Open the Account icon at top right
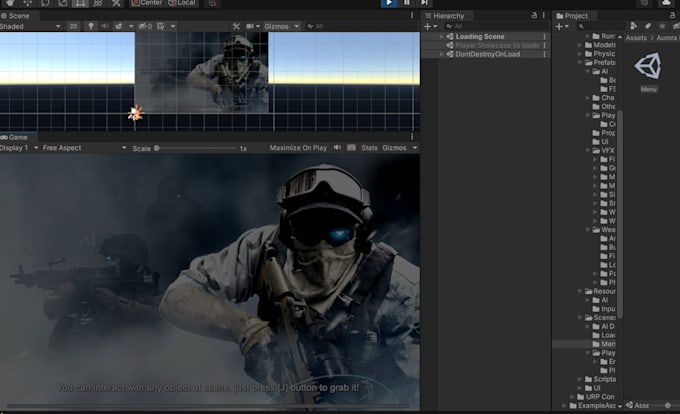The height and width of the screenshot is (414, 680). click(x=645, y=3)
